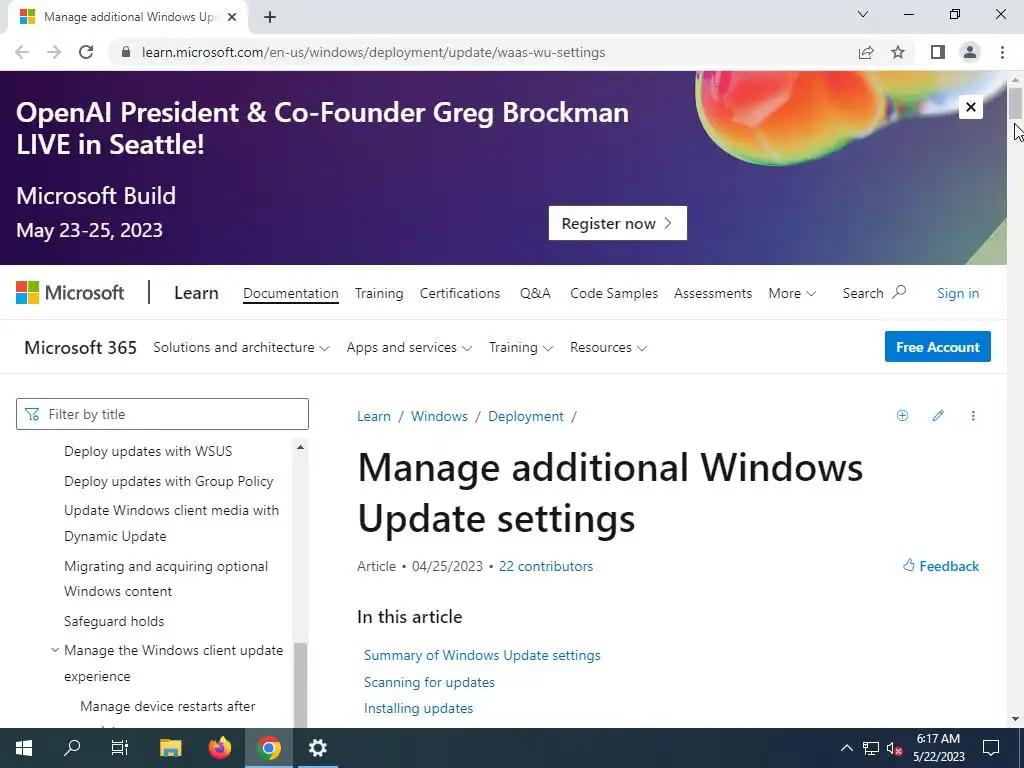
Task: Click the browser Forward arrow
Action: [x=54, y=52]
